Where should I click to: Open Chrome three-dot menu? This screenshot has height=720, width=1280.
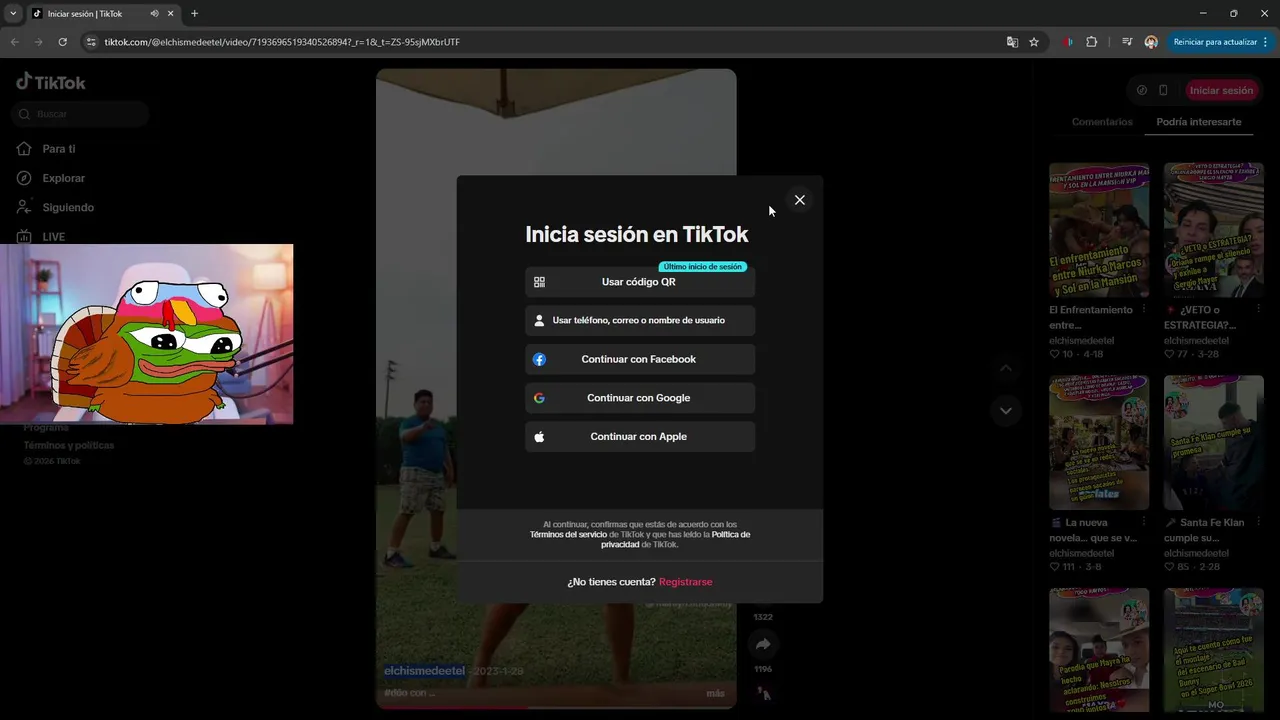pyautogui.click(x=1265, y=42)
